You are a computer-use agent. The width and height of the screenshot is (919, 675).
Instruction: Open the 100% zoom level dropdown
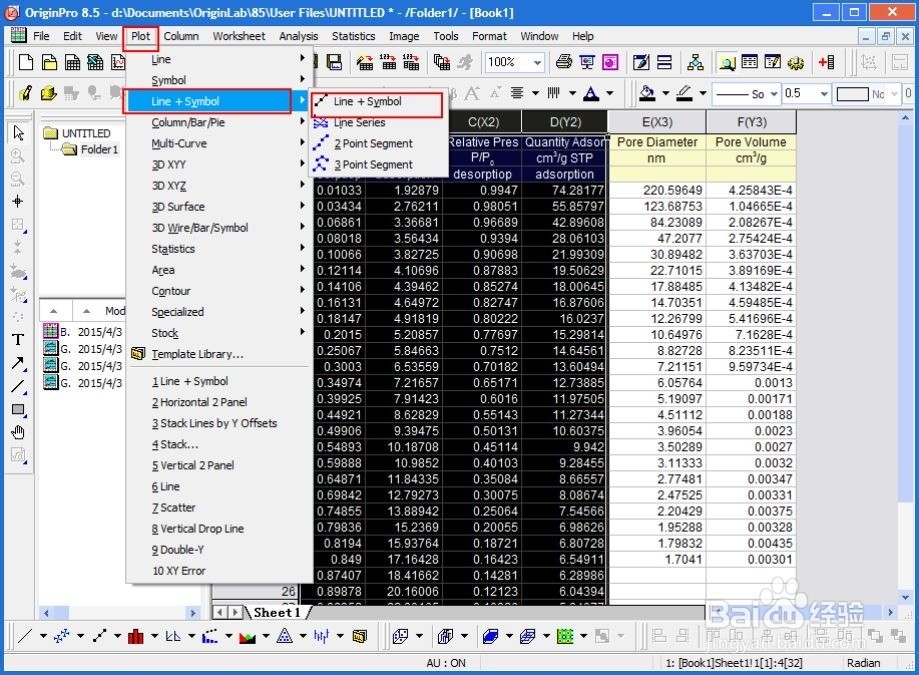point(537,62)
